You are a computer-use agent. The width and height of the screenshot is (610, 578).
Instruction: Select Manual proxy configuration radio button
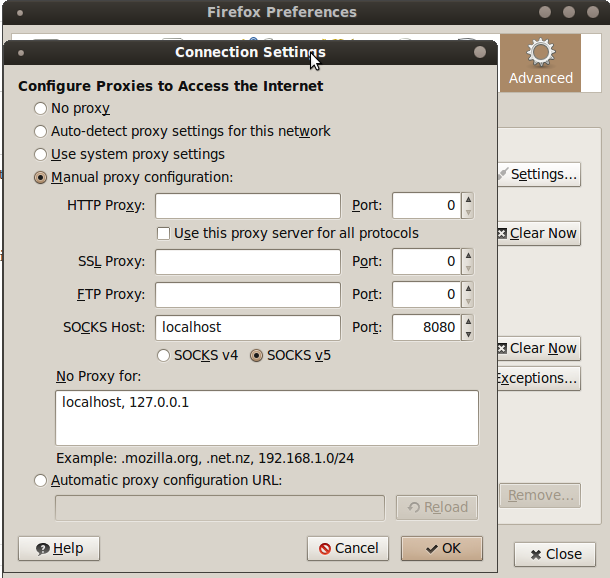(40, 178)
